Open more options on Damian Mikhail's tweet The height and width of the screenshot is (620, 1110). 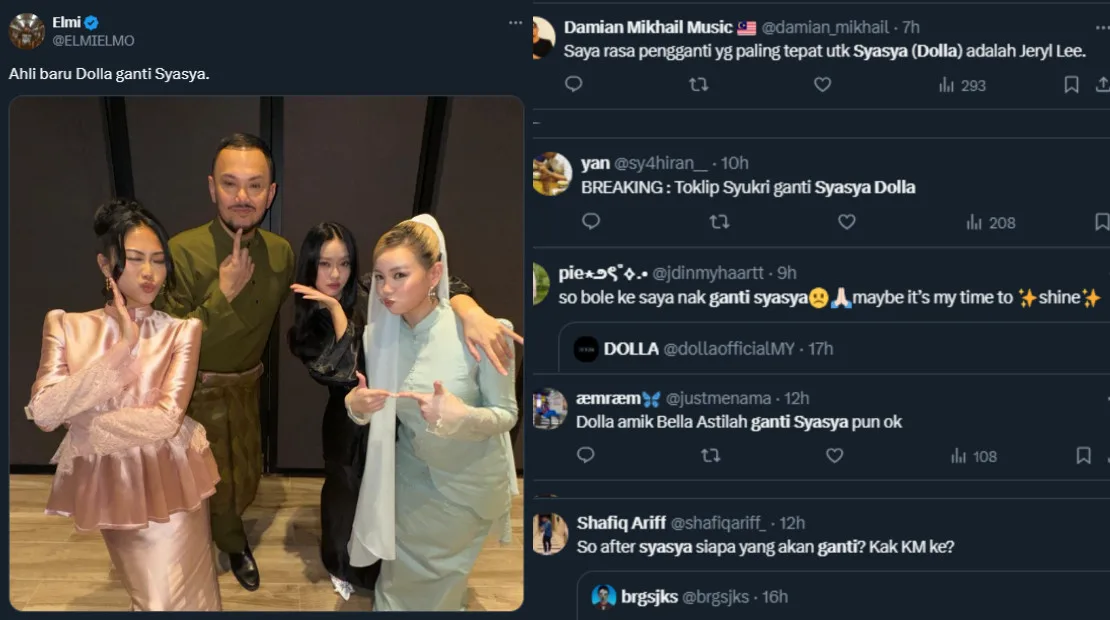pyautogui.click(x=1102, y=27)
